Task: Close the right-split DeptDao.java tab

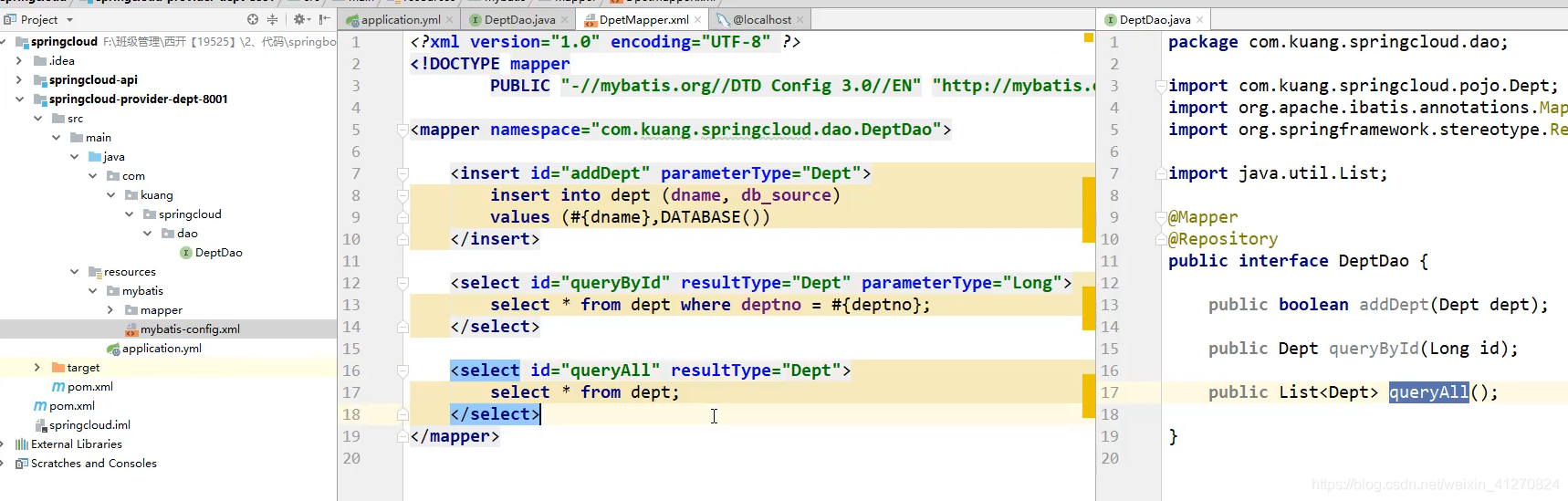Action: point(1199,20)
